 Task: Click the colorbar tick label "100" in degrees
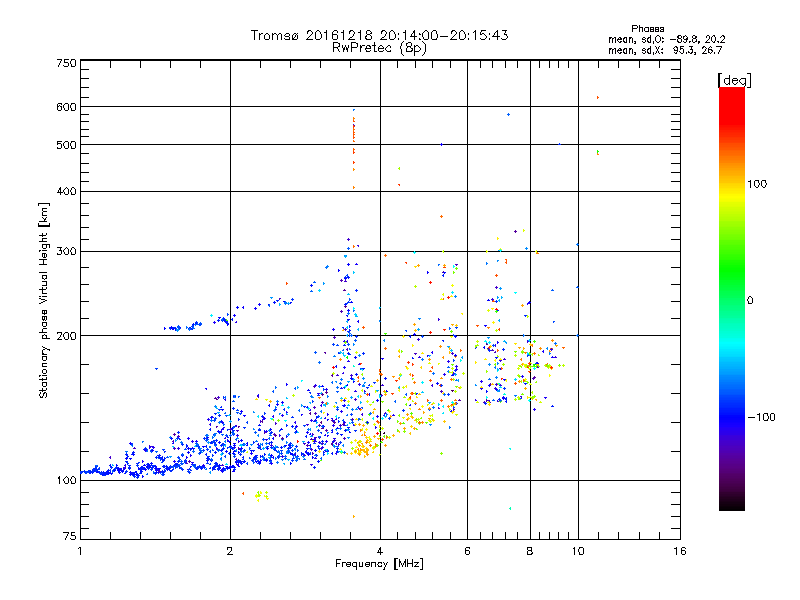(757, 184)
